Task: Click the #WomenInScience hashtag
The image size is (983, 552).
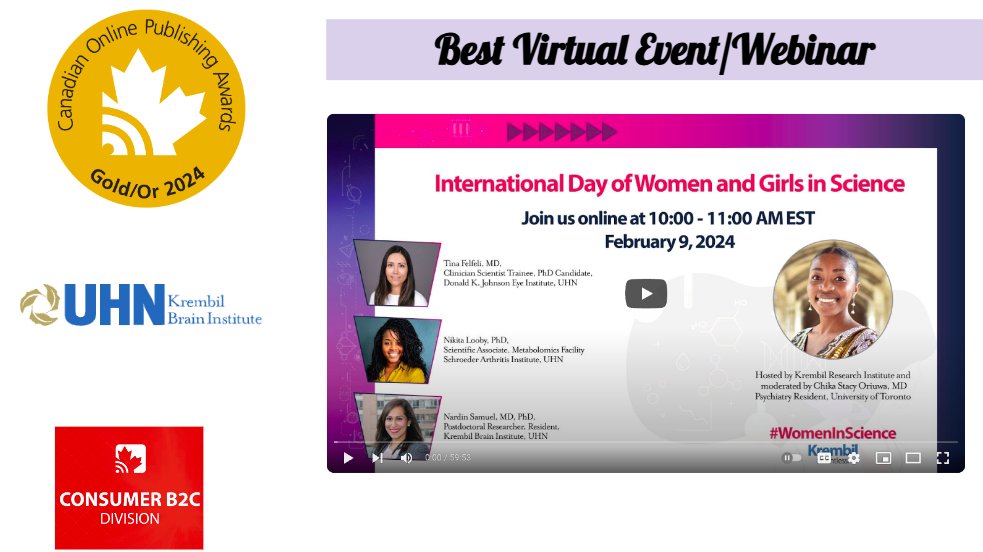Action: click(833, 433)
